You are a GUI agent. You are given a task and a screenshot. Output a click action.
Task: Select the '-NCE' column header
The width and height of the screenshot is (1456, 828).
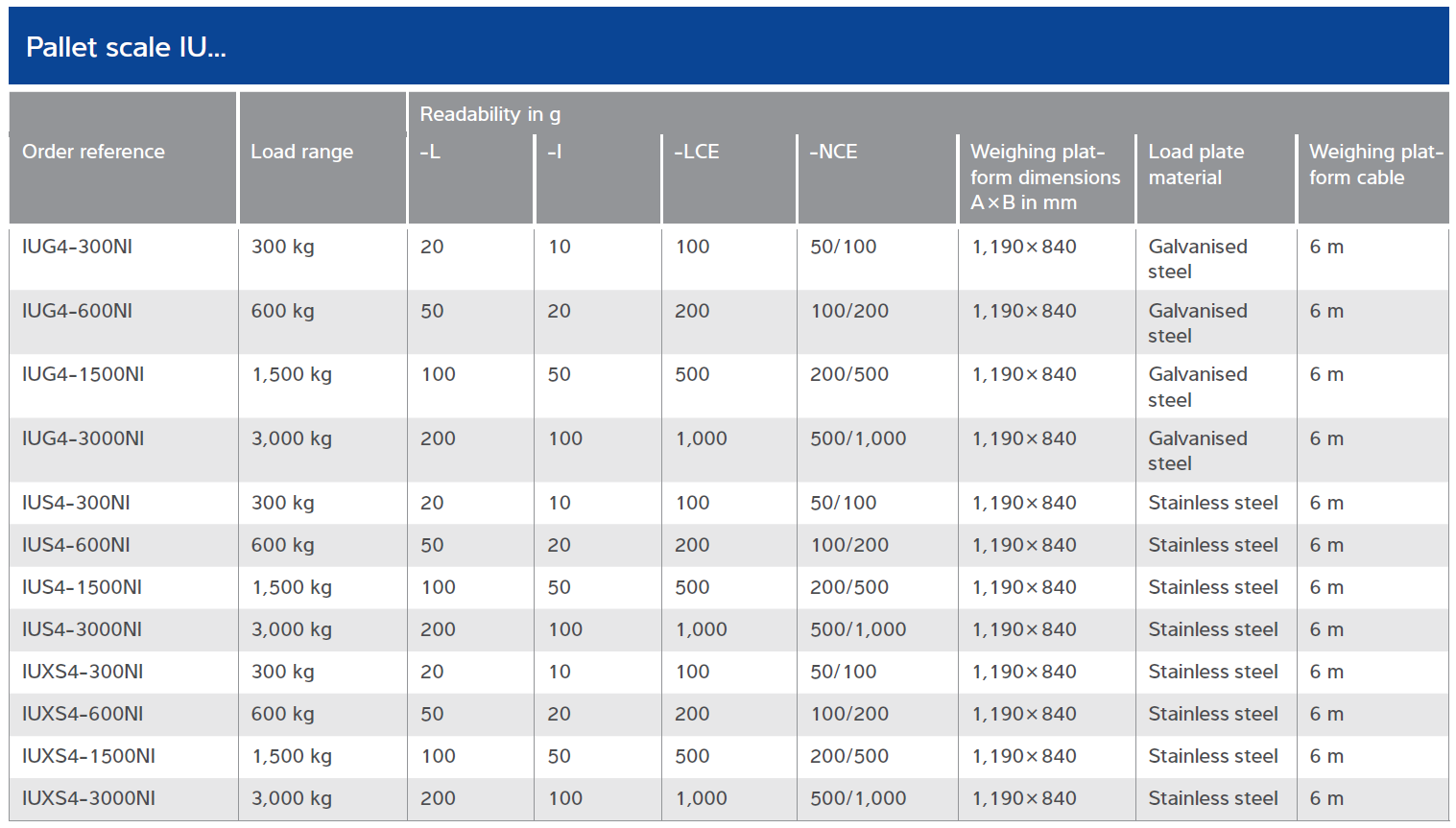(833, 152)
